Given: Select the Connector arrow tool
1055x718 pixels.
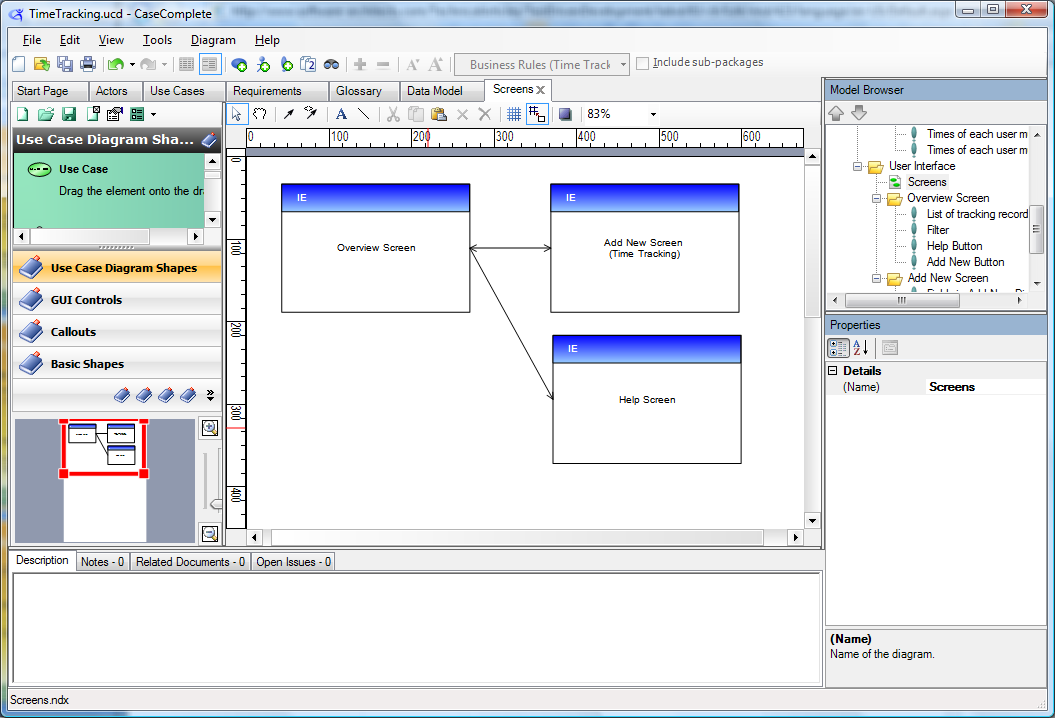Looking at the screenshot, I should [289, 114].
